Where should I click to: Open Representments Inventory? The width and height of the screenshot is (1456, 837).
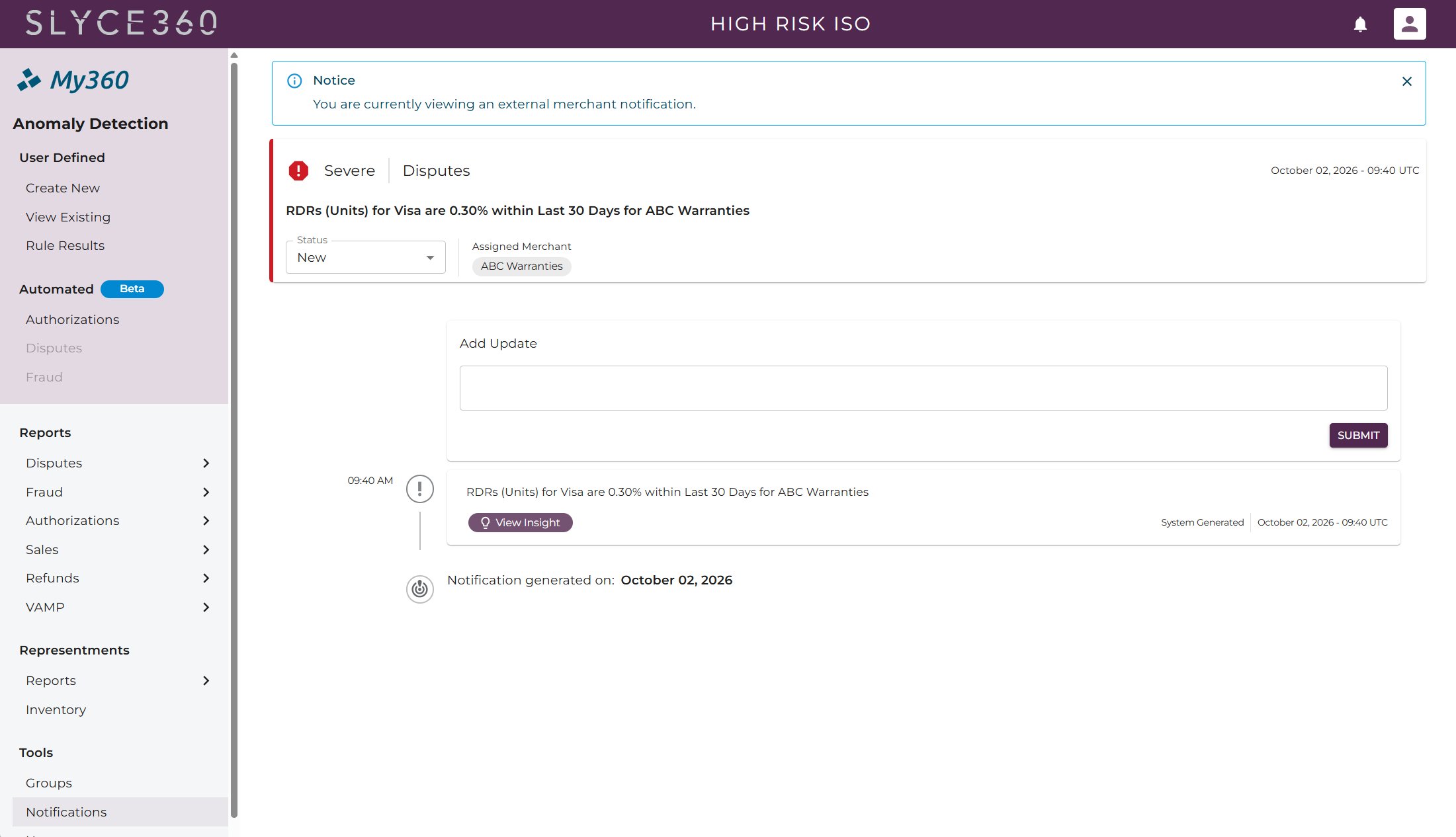tap(56, 709)
